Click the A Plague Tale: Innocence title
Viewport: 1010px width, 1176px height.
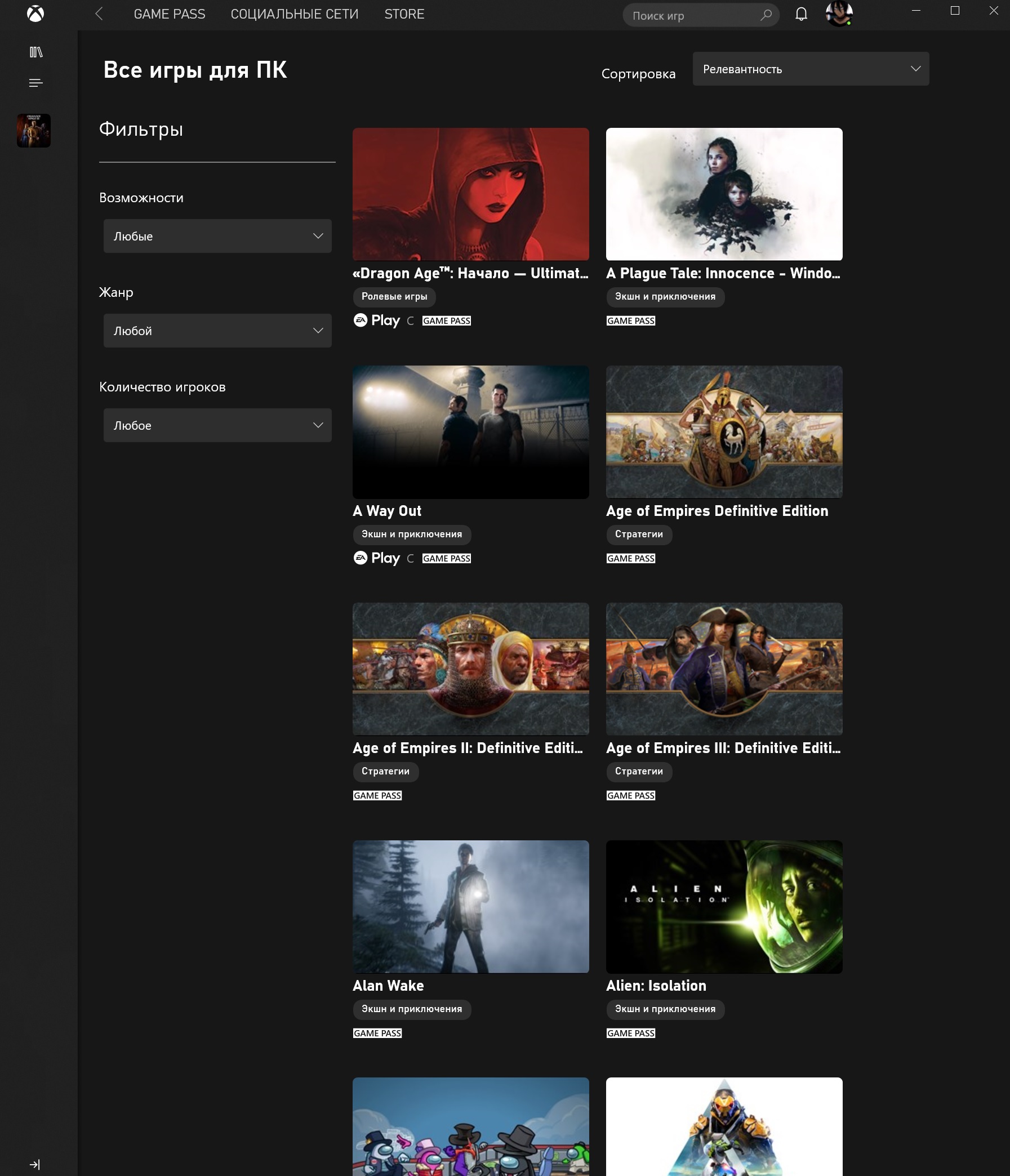[724, 274]
